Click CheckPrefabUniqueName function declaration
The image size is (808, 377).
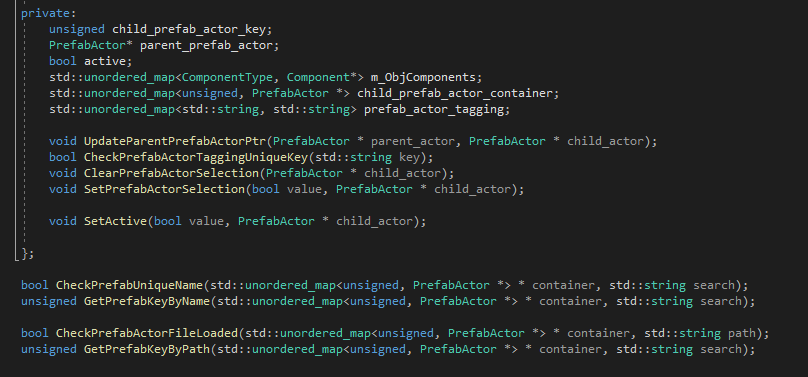pos(129,285)
